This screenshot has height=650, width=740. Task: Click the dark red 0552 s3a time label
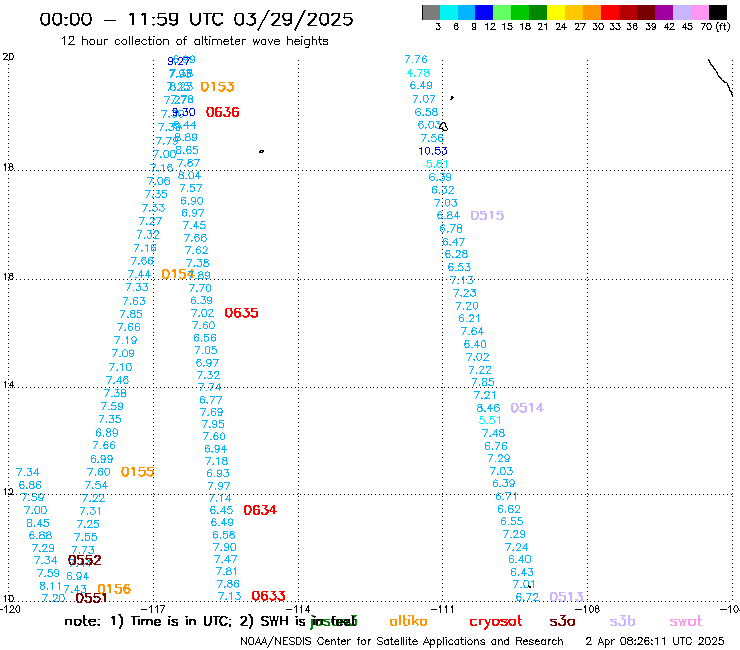(x=84, y=560)
